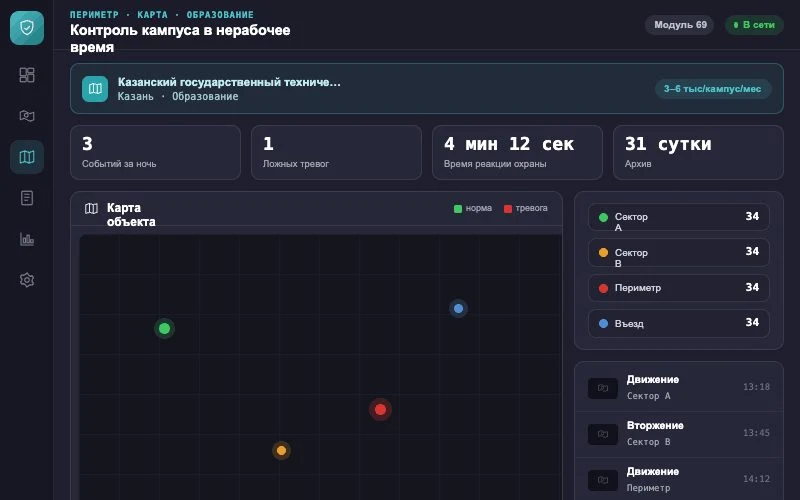Select the Периметр sector row
This screenshot has height=500, width=800.
[679, 288]
